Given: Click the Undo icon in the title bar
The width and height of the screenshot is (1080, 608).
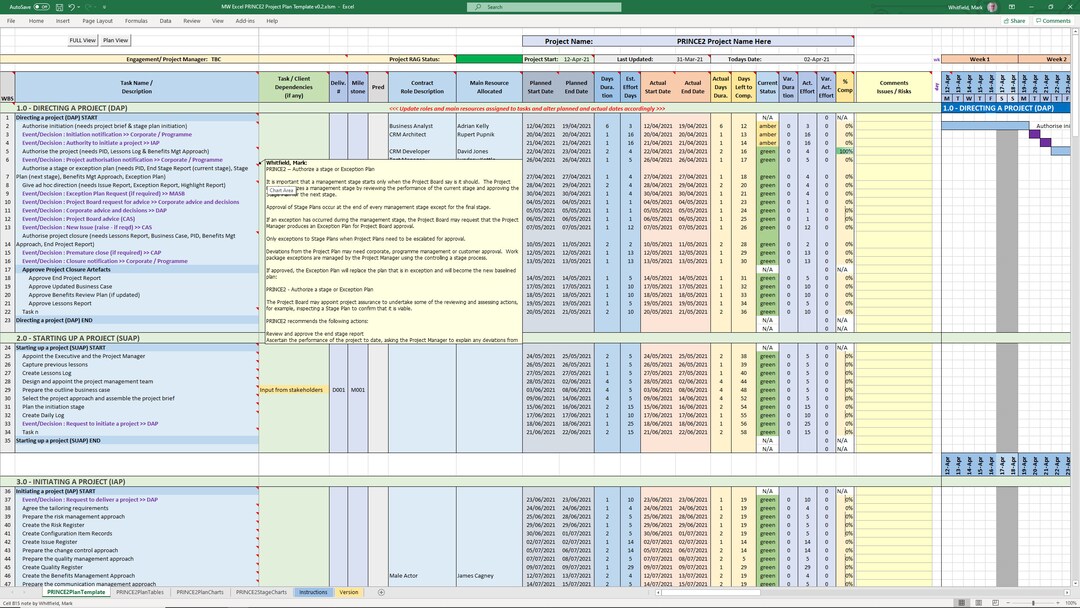Looking at the screenshot, I should click(72, 6).
